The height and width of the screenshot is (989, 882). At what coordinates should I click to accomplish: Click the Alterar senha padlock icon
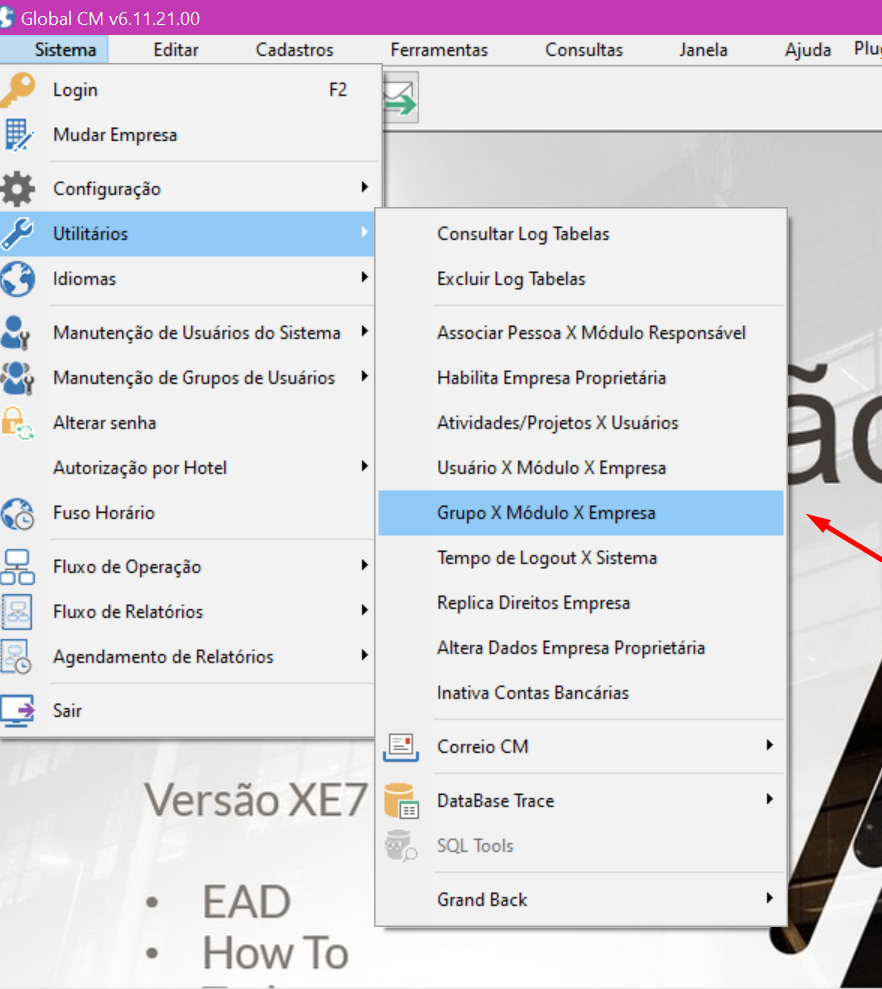pos(18,423)
